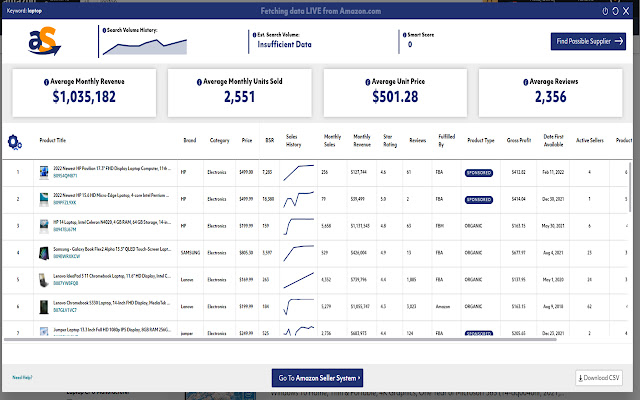The image size is (640, 400).
Task: Click HP 14 Laptop row 3 thumbnail
Action: 44,226
